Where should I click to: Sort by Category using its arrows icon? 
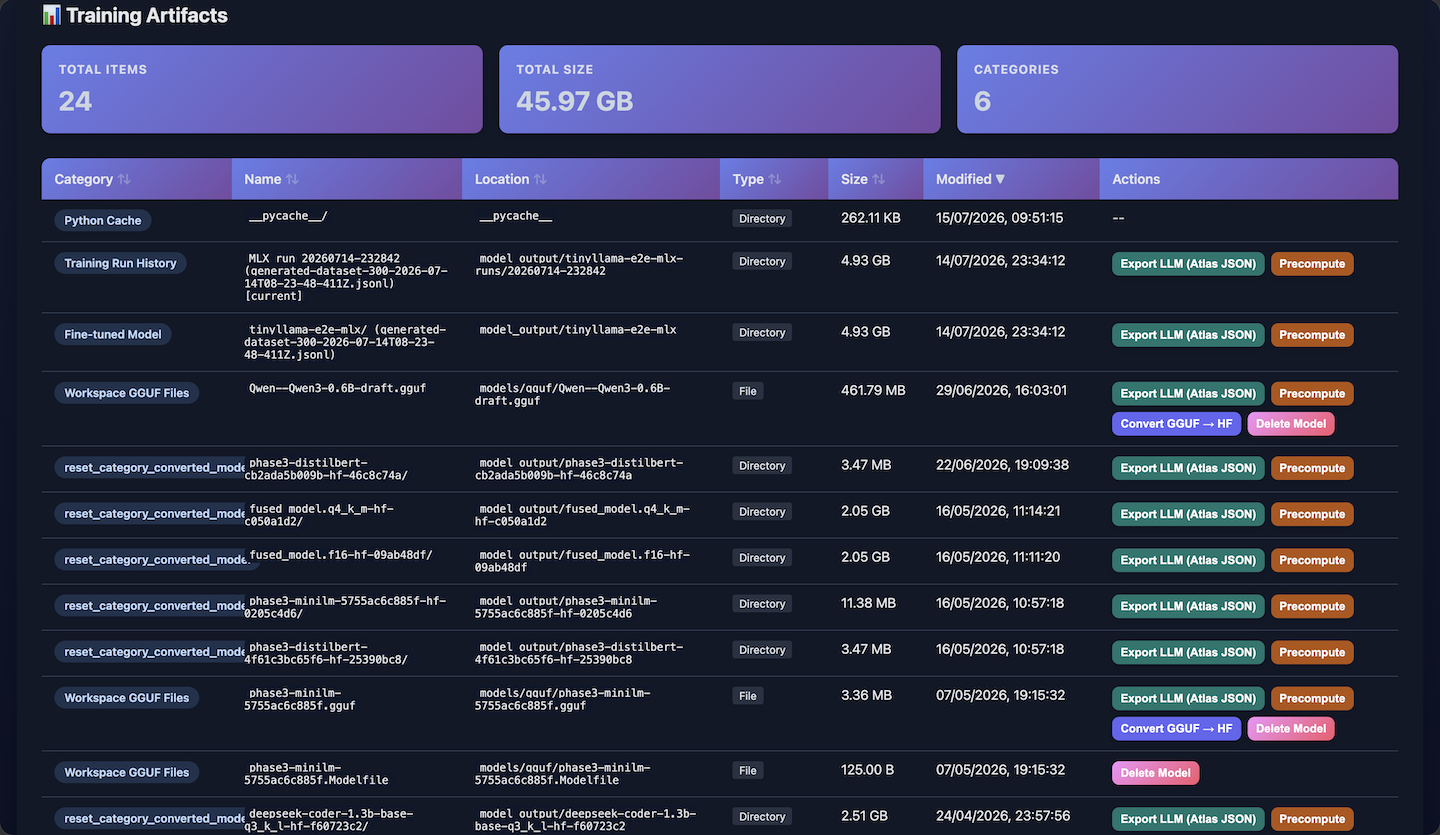tap(124, 180)
